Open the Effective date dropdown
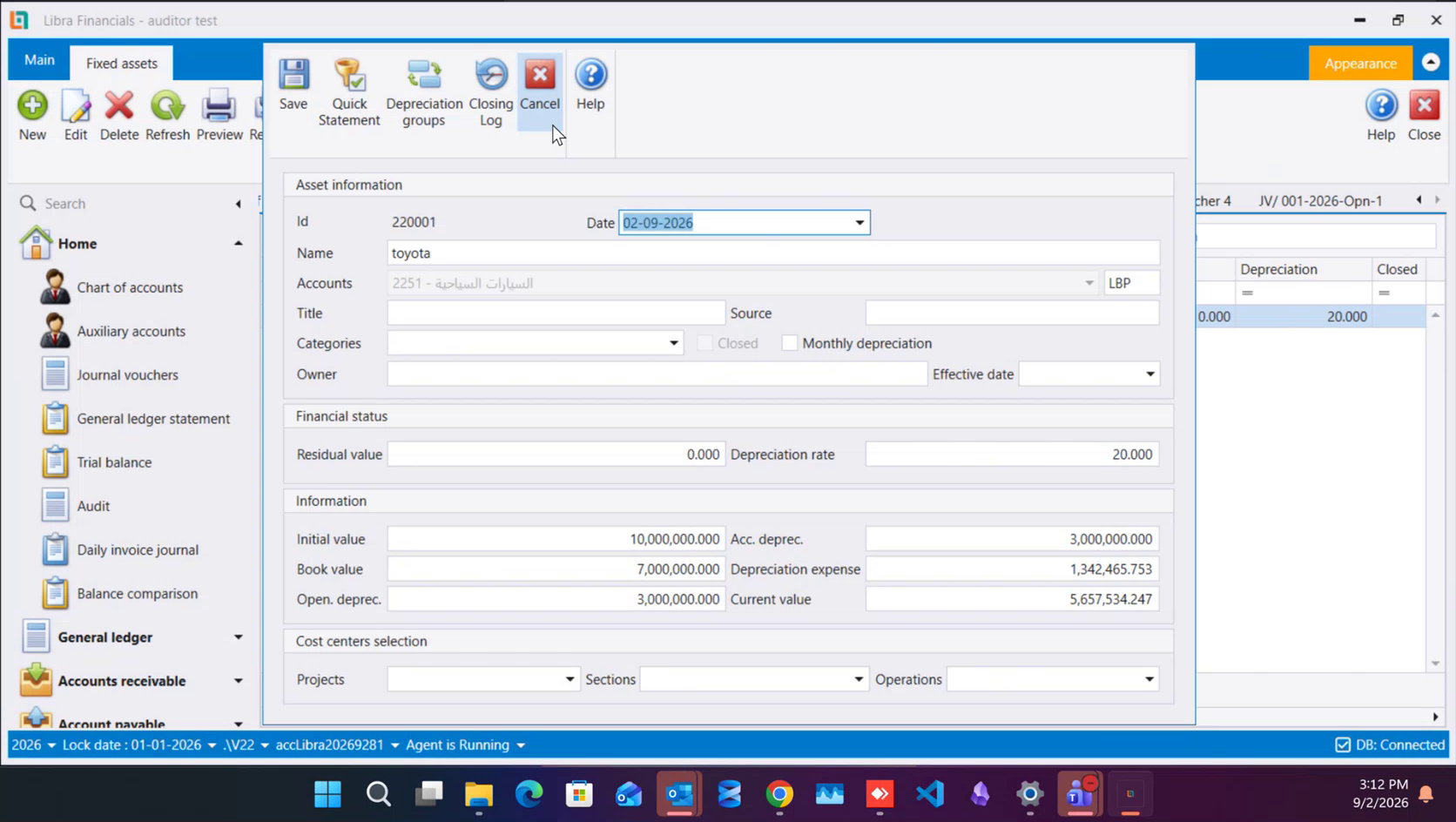This screenshot has width=1456, height=822. pos(1149,374)
